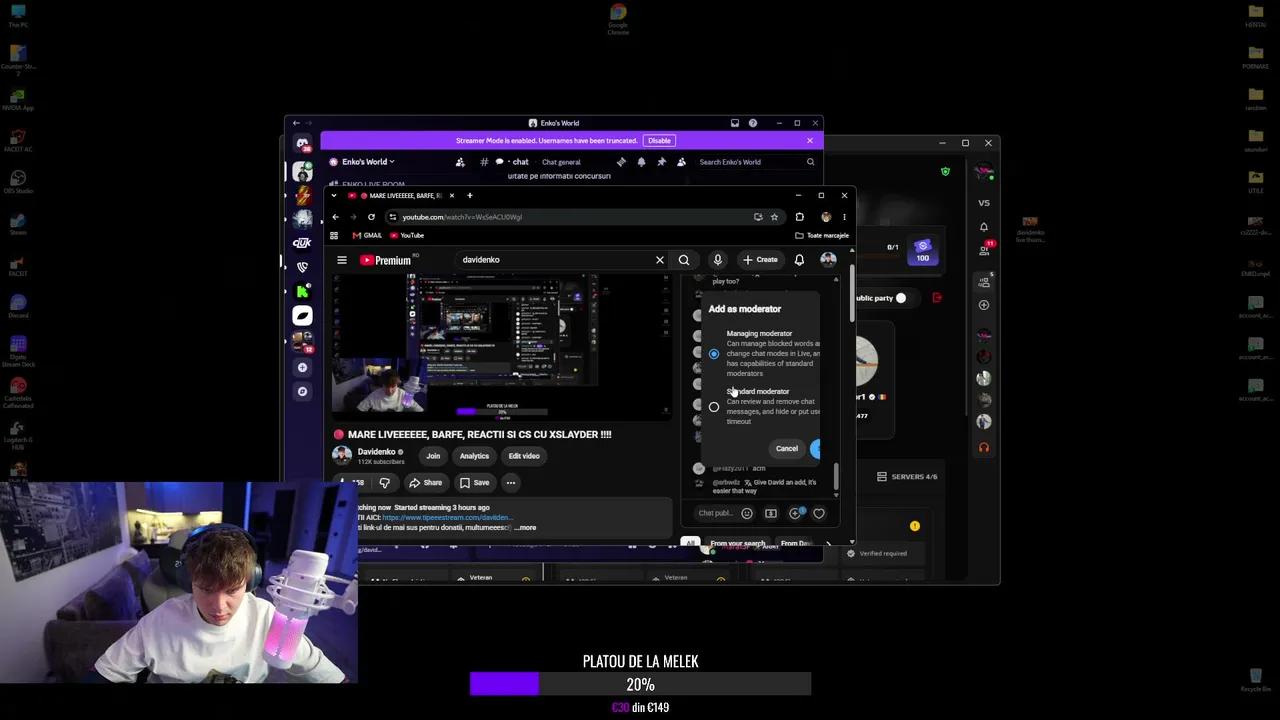Open Discord direct messages home icon
The width and height of the screenshot is (1280, 720).
coord(302,143)
